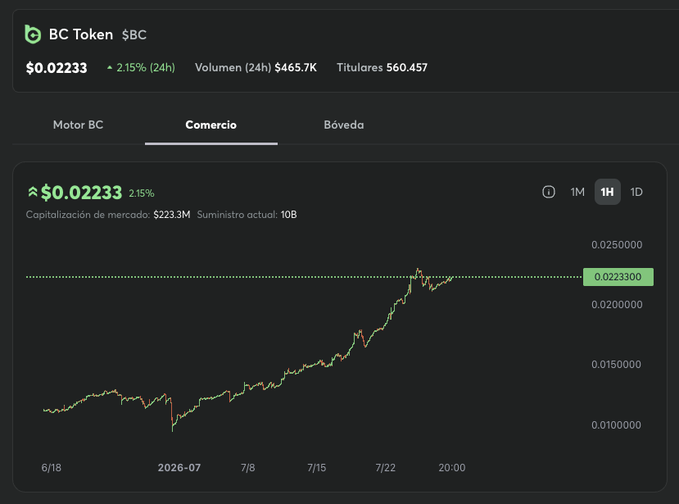679x504 pixels.
Task: Click the 7/22 date axis label
Action: tap(385, 468)
